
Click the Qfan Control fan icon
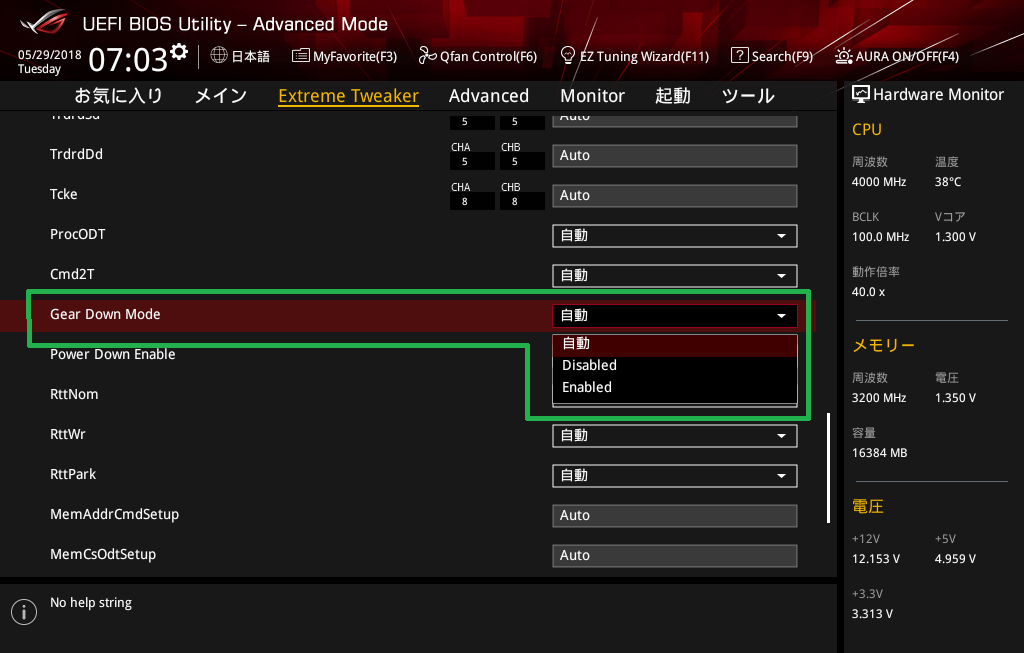click(427, 56)
